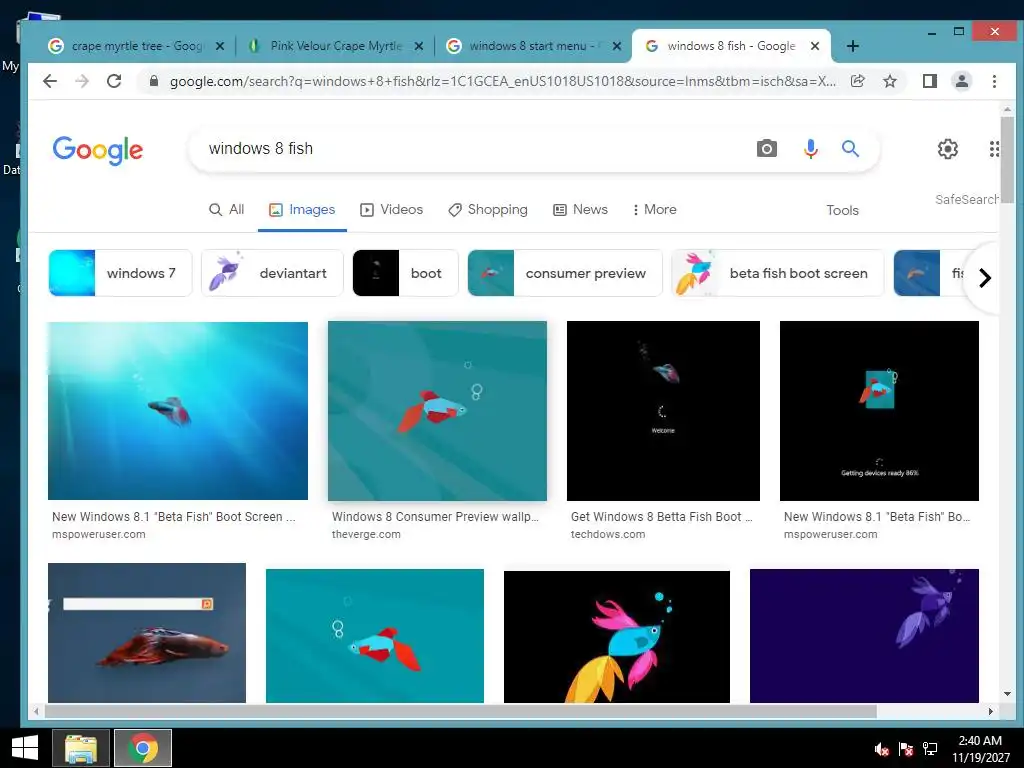This screenshot has width=1024, height=768.
Task: Open Getting devices ready boot image
Action: (x=879, y=411)
